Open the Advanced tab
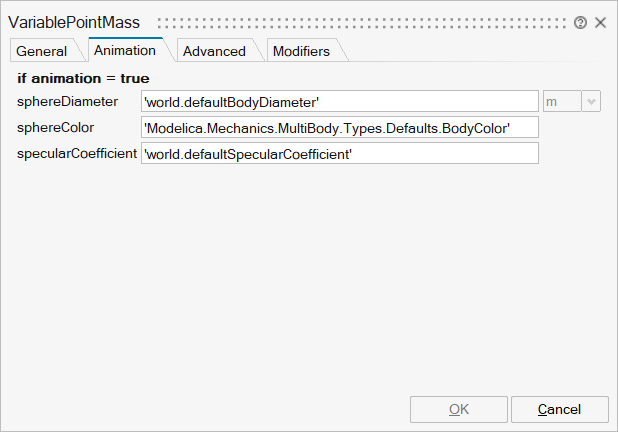The width and height of the screenshot is (618, 432). click(x=214, y=51)
